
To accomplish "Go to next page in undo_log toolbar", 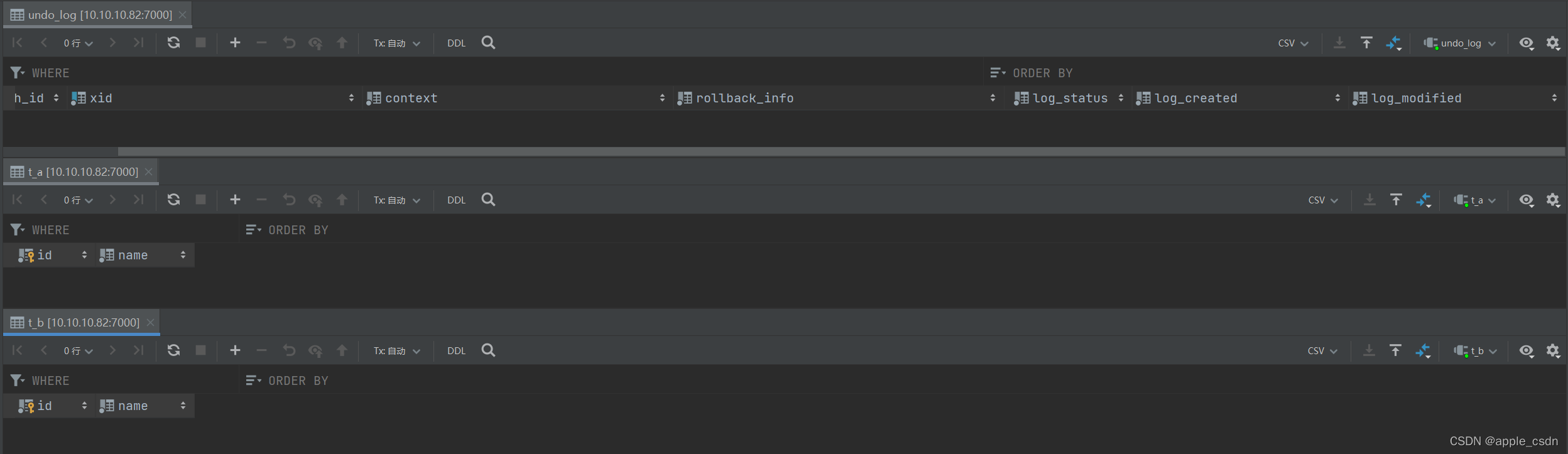I will pos(112,43).
